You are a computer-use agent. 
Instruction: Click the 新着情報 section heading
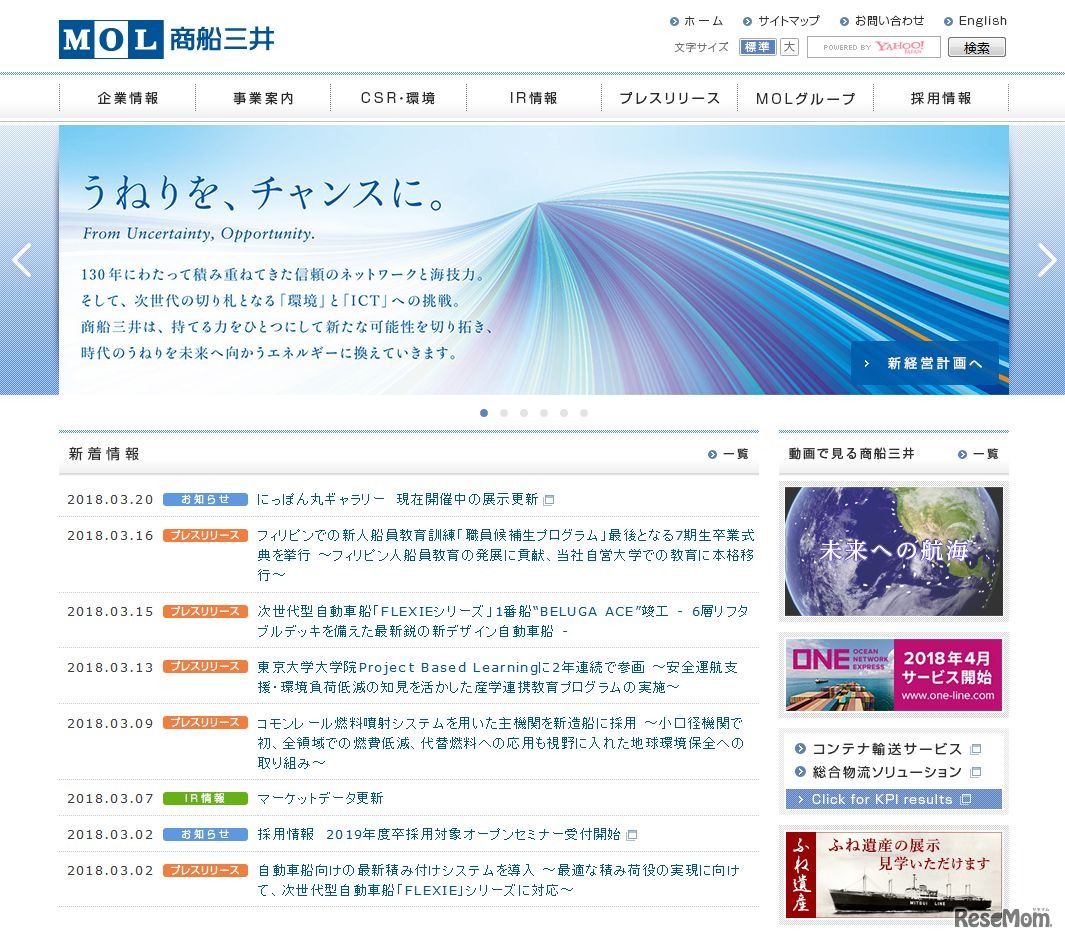pyautogui.click(x=104, y=454)
